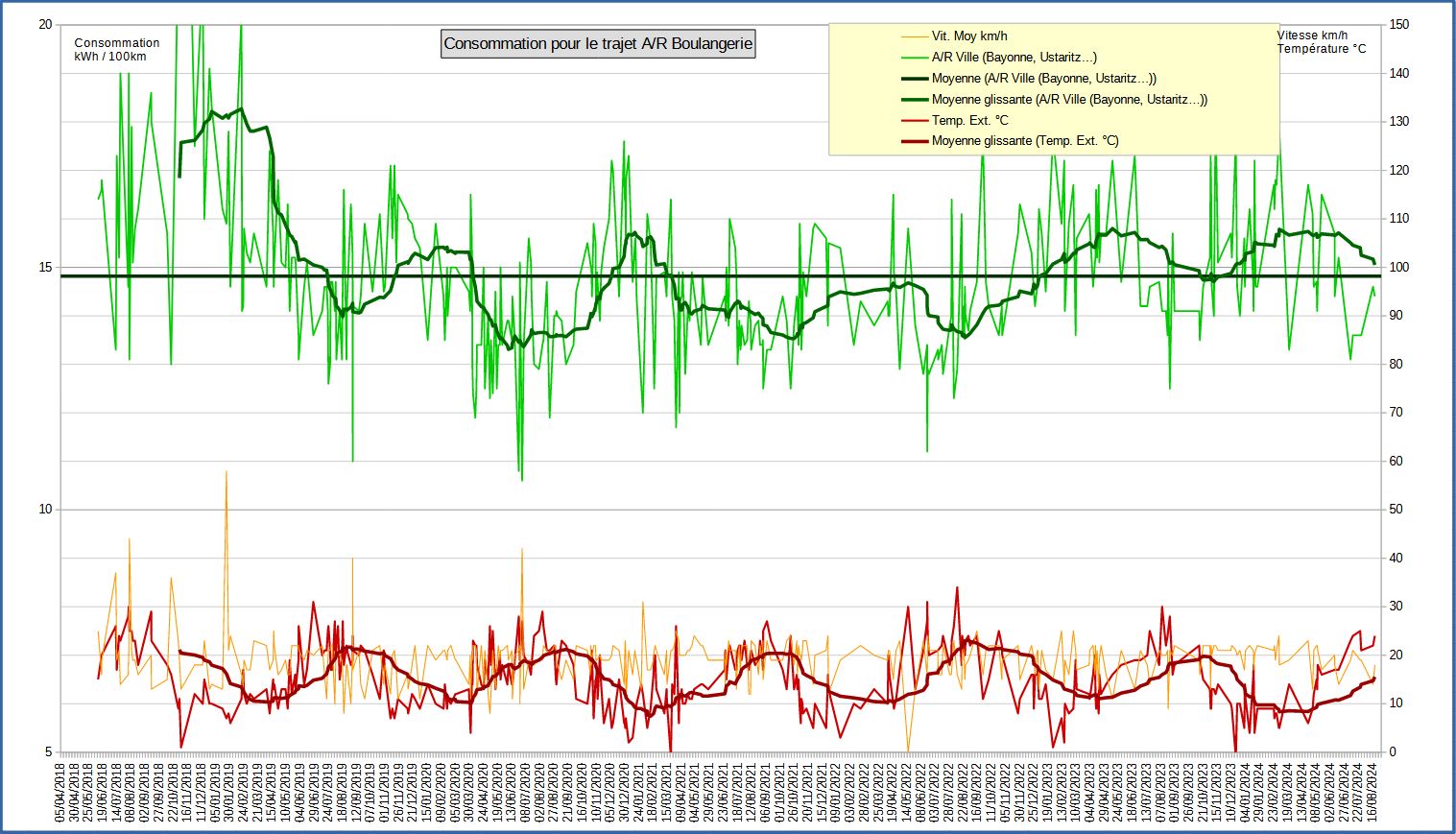Viewport: 1456px width, 834px height.
Task: Click the x-axis date 07/10/2019
Action: click(x=371, y=793)
